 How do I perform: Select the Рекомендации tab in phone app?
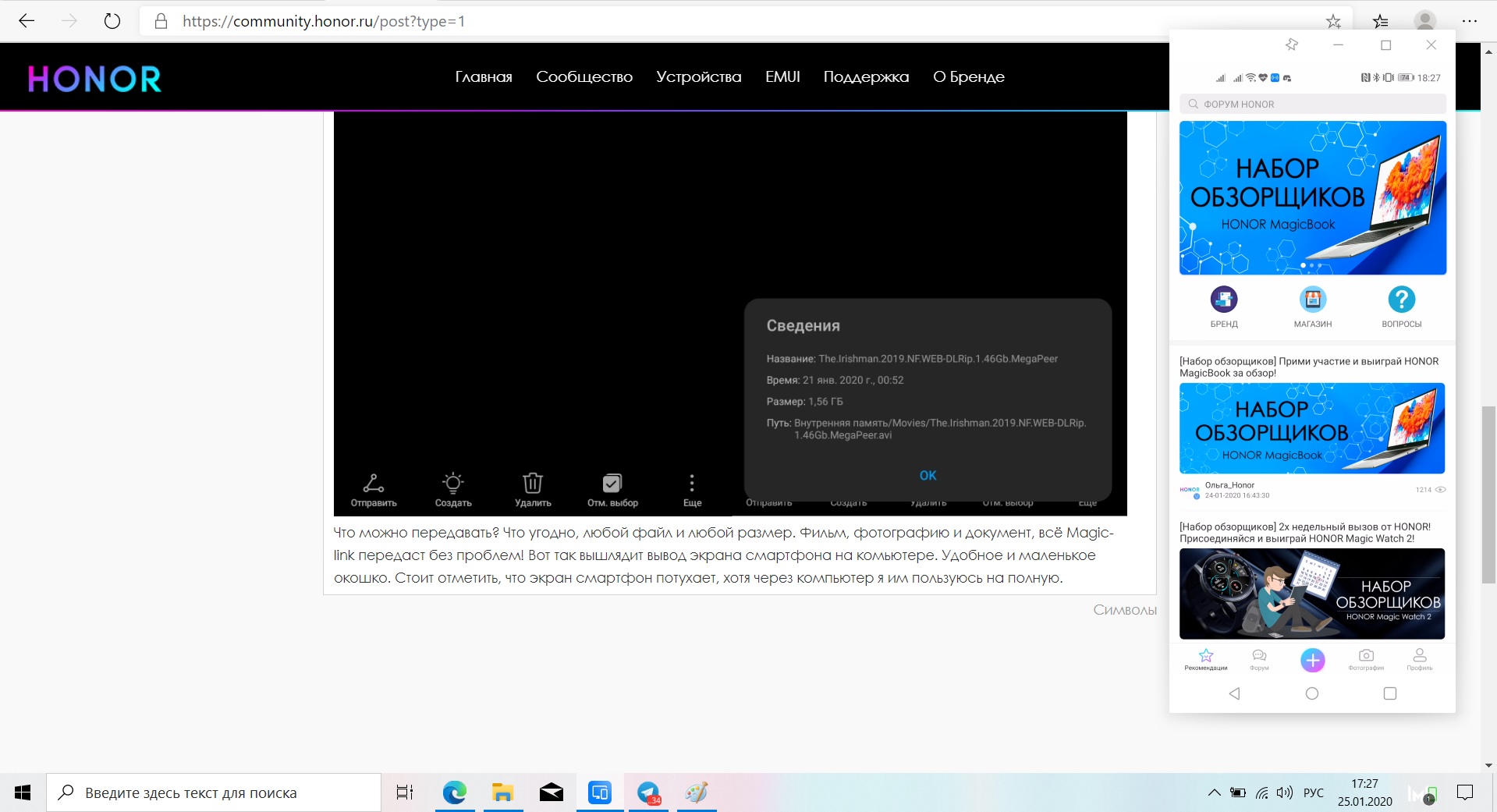(x=1206, y=660)
